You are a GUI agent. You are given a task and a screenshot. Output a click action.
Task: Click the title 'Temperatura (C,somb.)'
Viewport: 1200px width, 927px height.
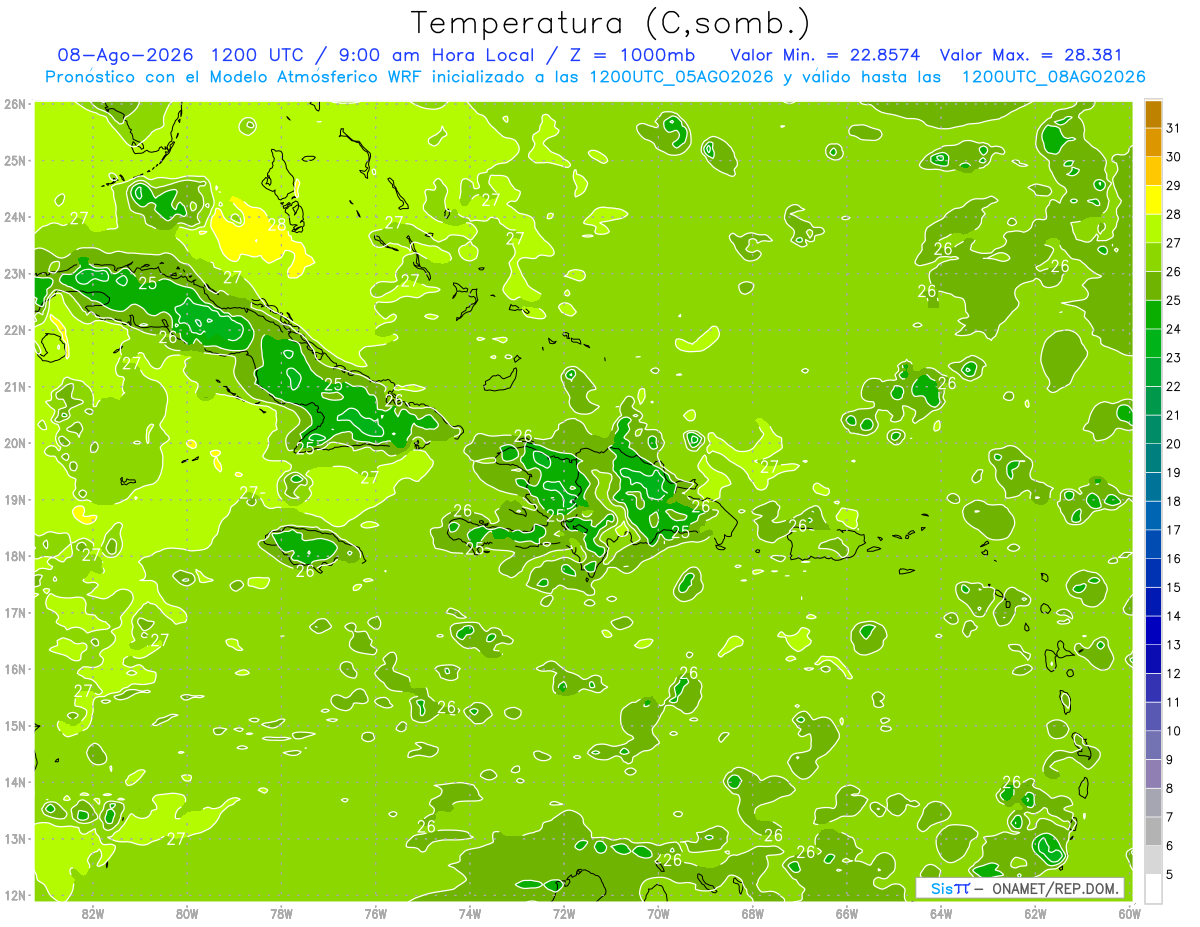tap(610, 23)
